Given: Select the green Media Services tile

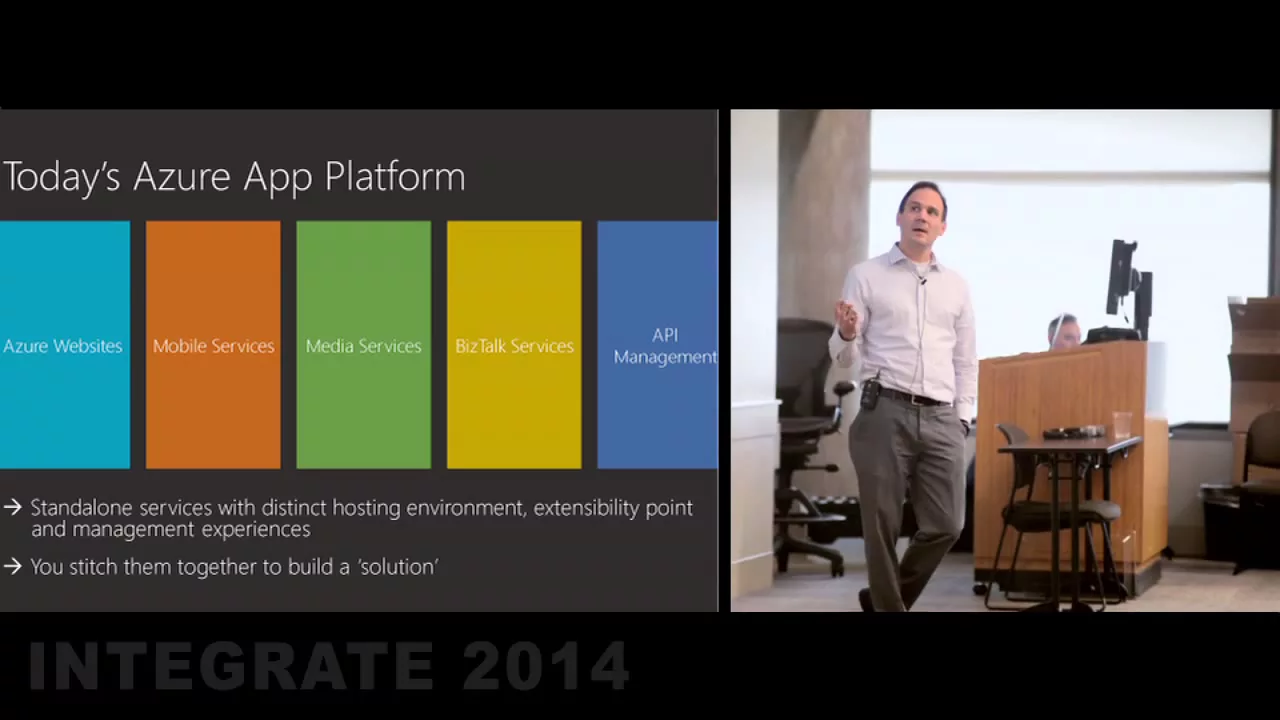Looking at the screenshot, I should (364, 345).
